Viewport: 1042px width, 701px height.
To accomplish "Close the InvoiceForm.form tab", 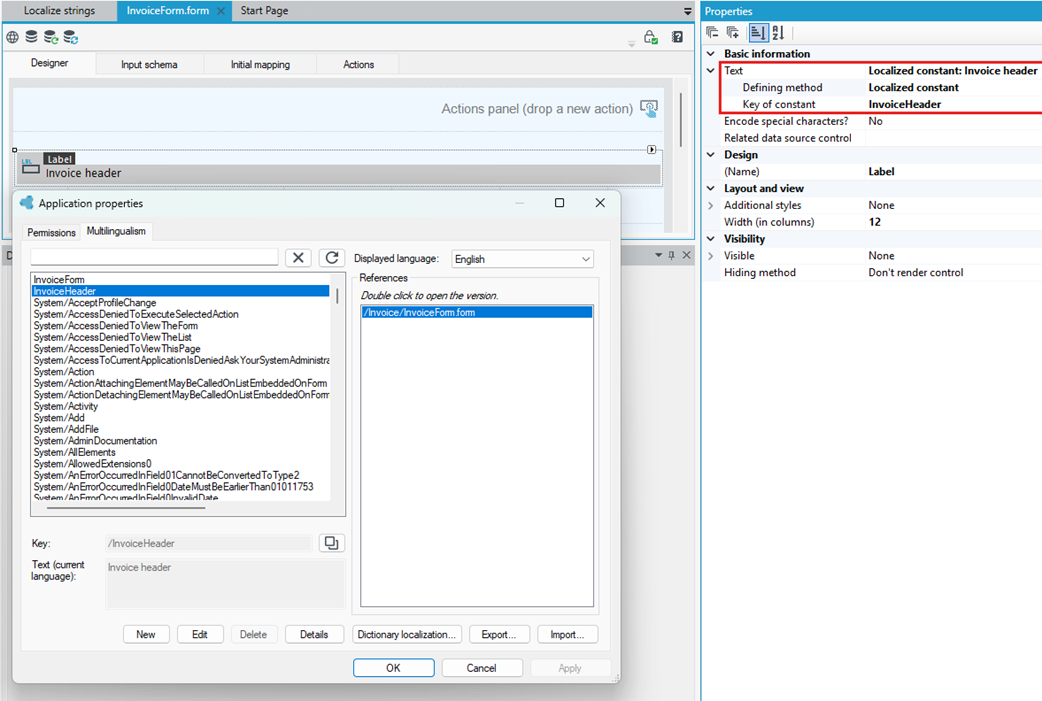I will click(221, 11).
